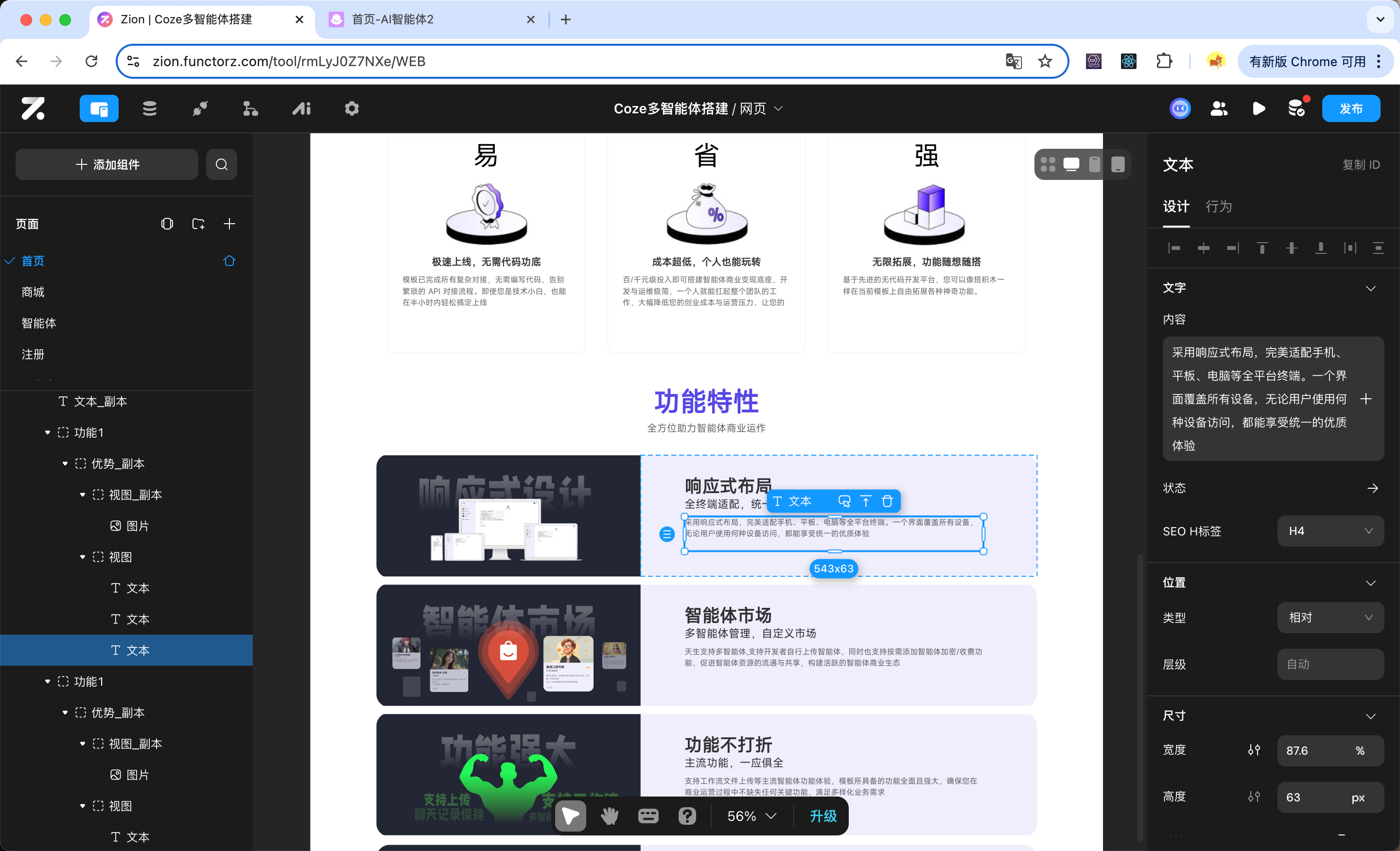Open project settings gear

[352, 108]
